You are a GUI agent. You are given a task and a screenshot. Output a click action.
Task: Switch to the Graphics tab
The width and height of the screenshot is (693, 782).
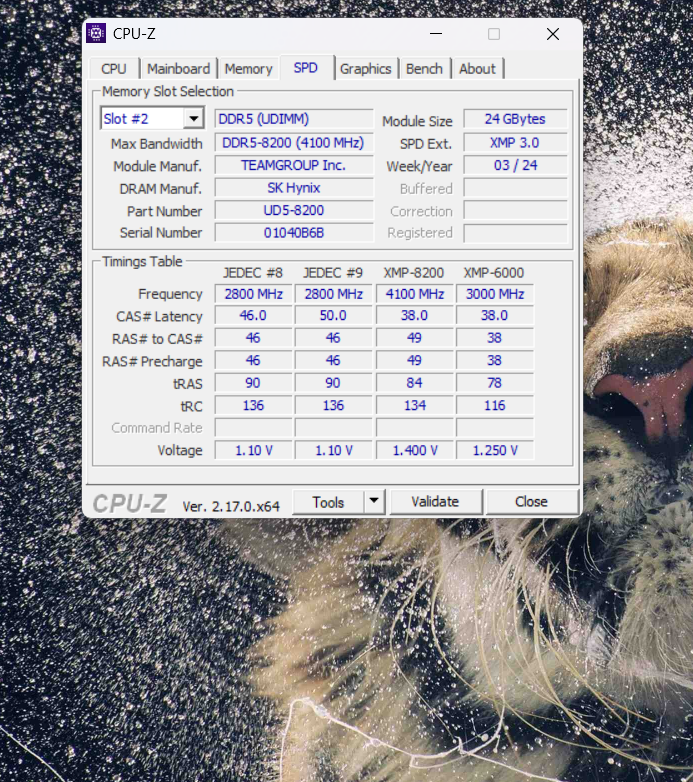[x=365, y=69]
